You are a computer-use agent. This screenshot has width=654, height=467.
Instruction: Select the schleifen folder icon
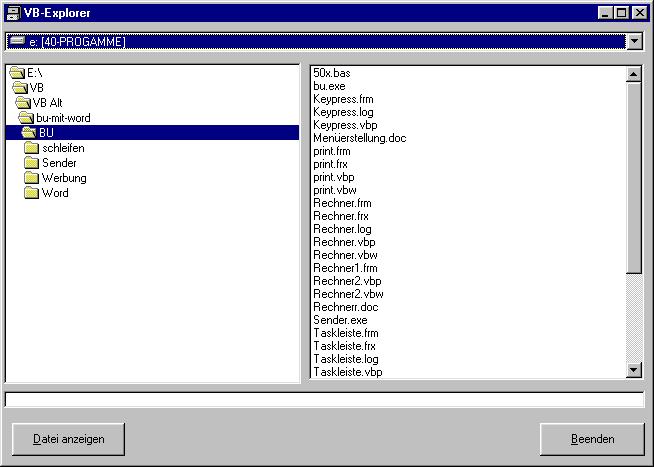(x=31, y=148)
